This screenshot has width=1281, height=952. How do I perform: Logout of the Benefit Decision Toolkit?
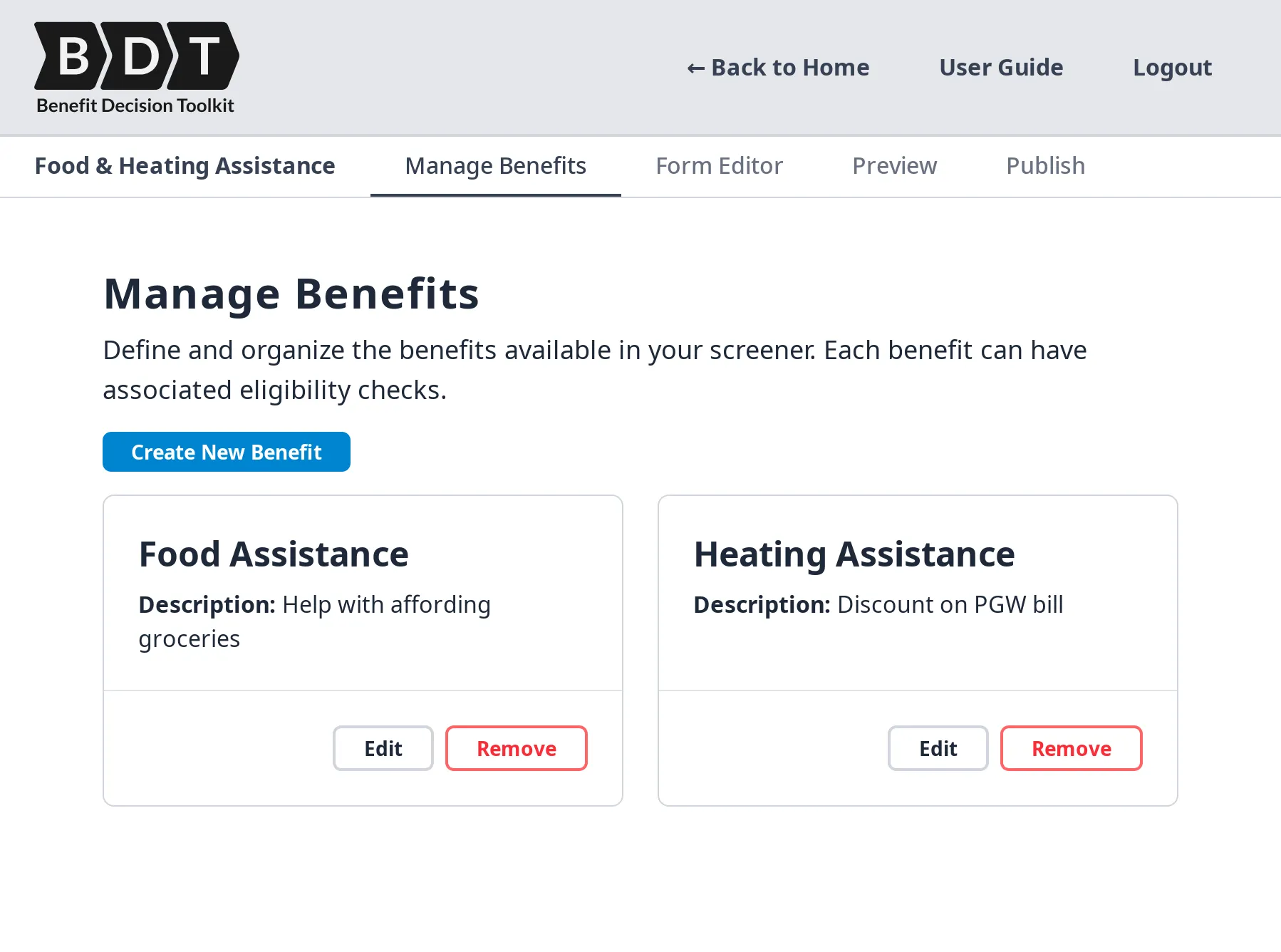click(x=1172, y=67)
